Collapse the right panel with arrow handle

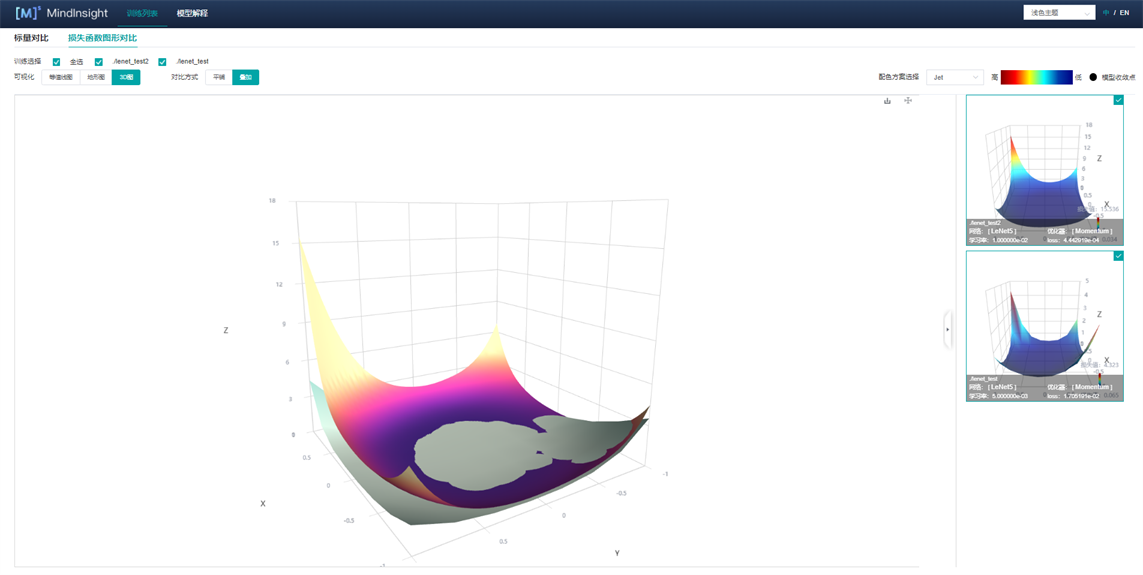(x=948, y=329)
